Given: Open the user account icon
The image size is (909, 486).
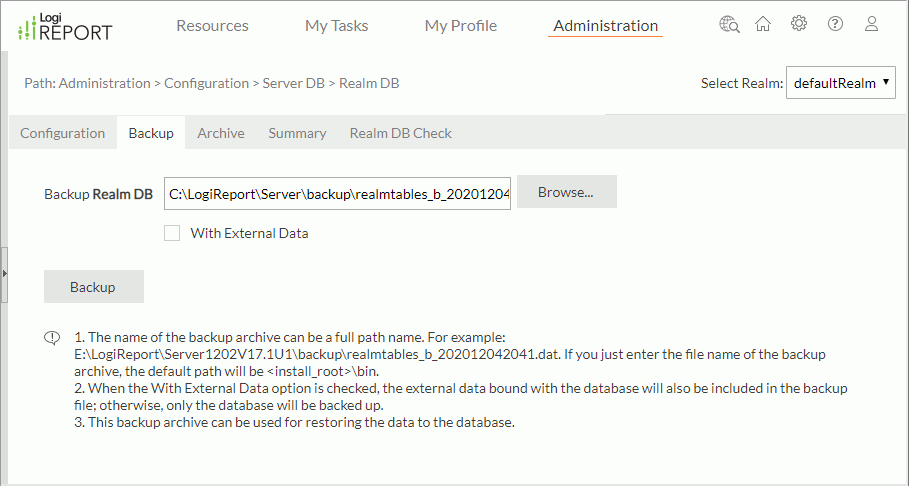Looking at the screenshot, I should click(x=871, y=24).
